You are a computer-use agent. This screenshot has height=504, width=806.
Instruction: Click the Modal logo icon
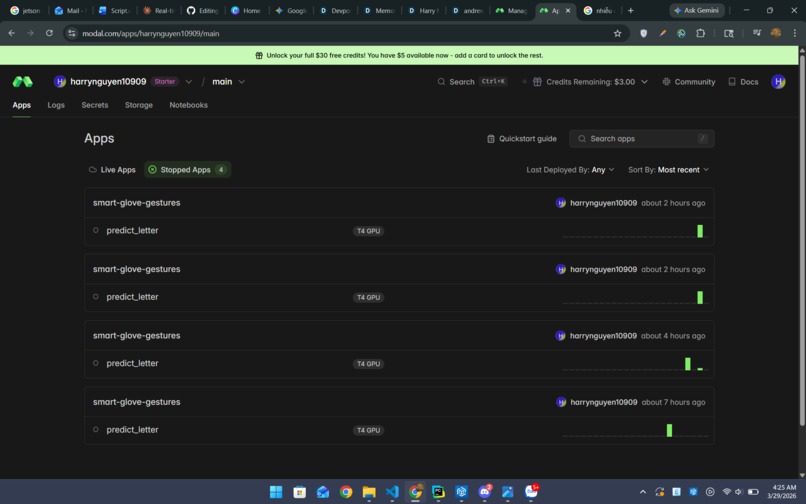coord(23,81)
